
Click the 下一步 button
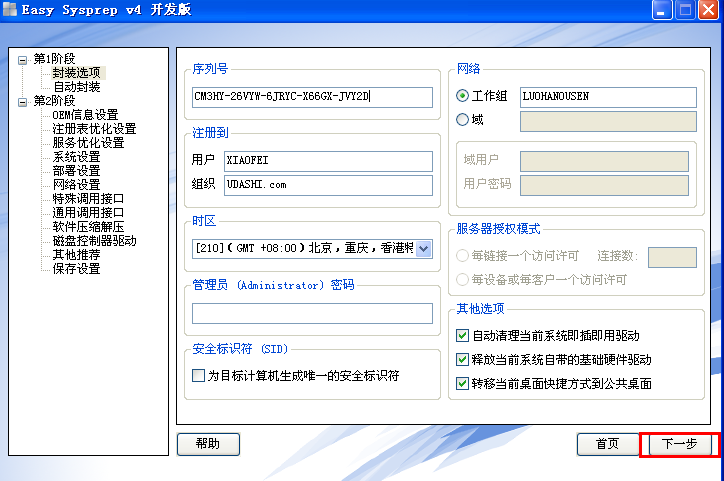point(679,444)
